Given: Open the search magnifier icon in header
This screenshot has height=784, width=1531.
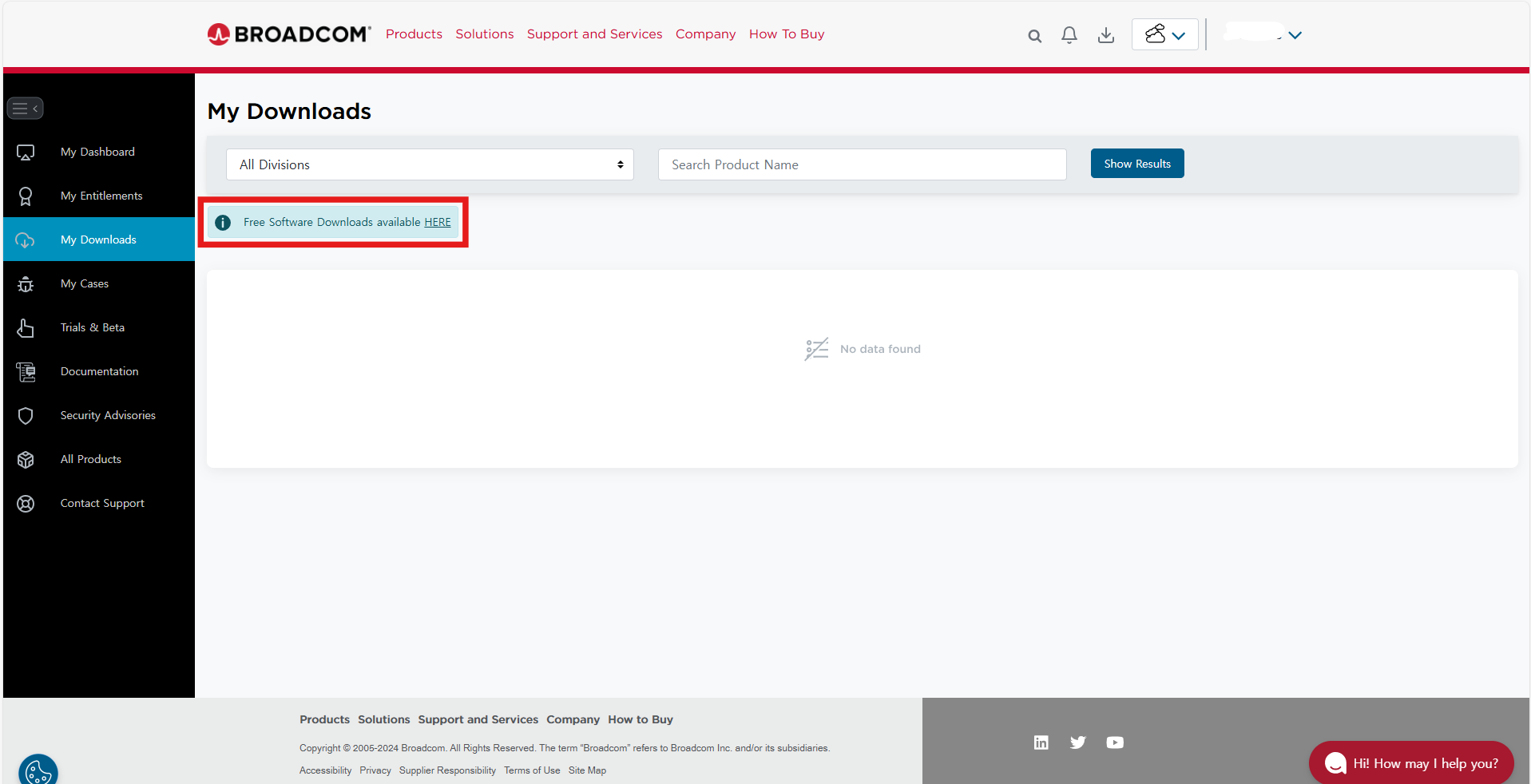Looking at the screenshot, I should [1034, 36].
